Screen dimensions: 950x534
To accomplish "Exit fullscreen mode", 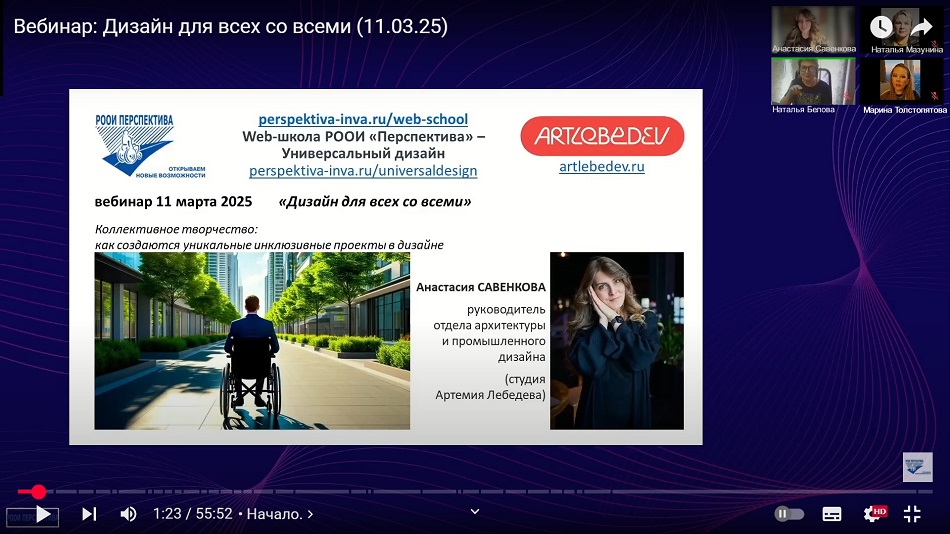I will click(912, 514).
